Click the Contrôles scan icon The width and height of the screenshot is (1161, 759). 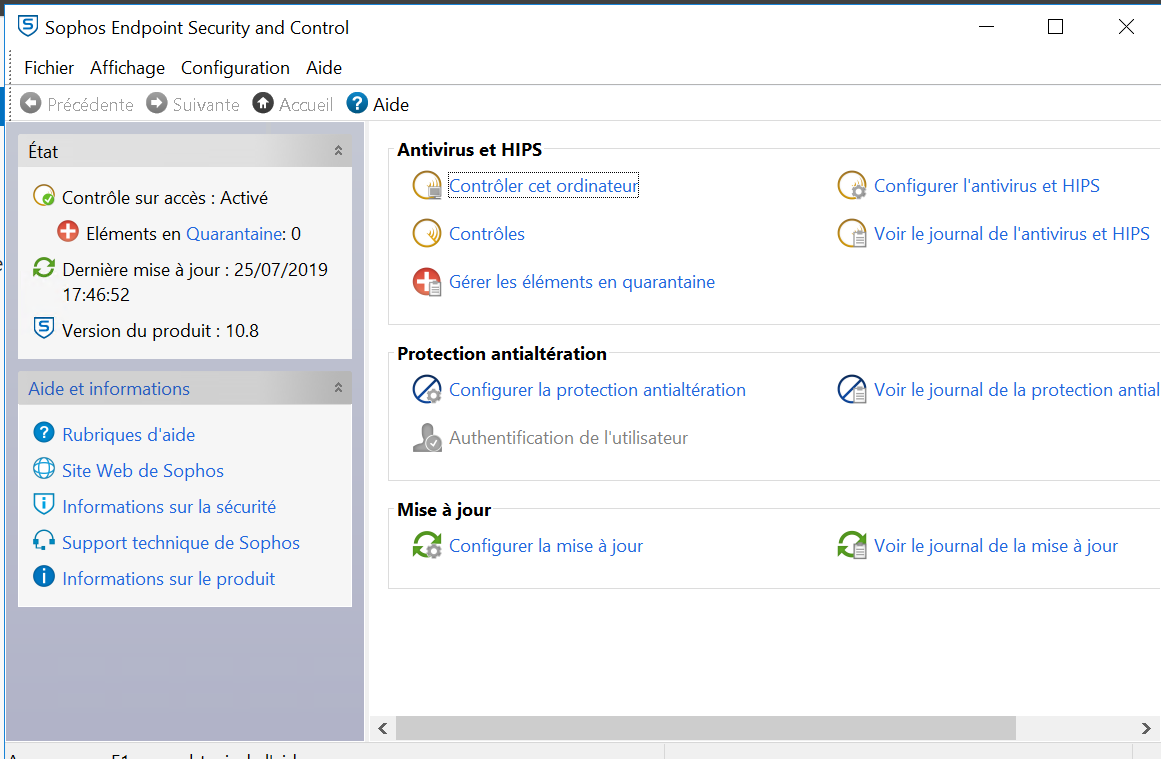427,234
